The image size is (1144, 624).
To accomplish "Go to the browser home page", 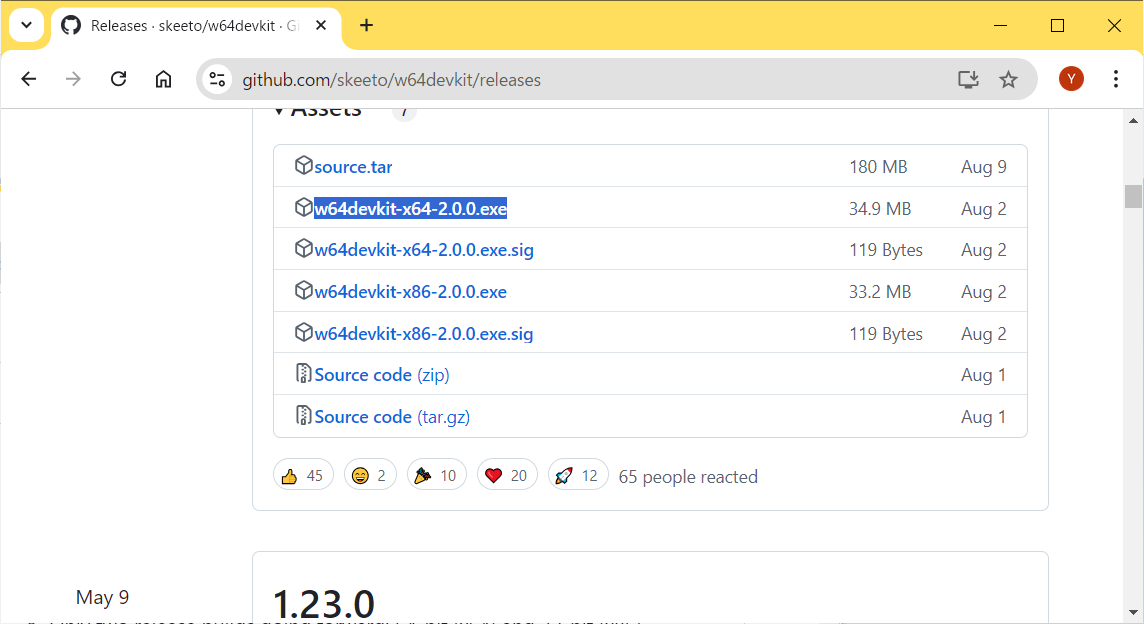I will point(163,79).
